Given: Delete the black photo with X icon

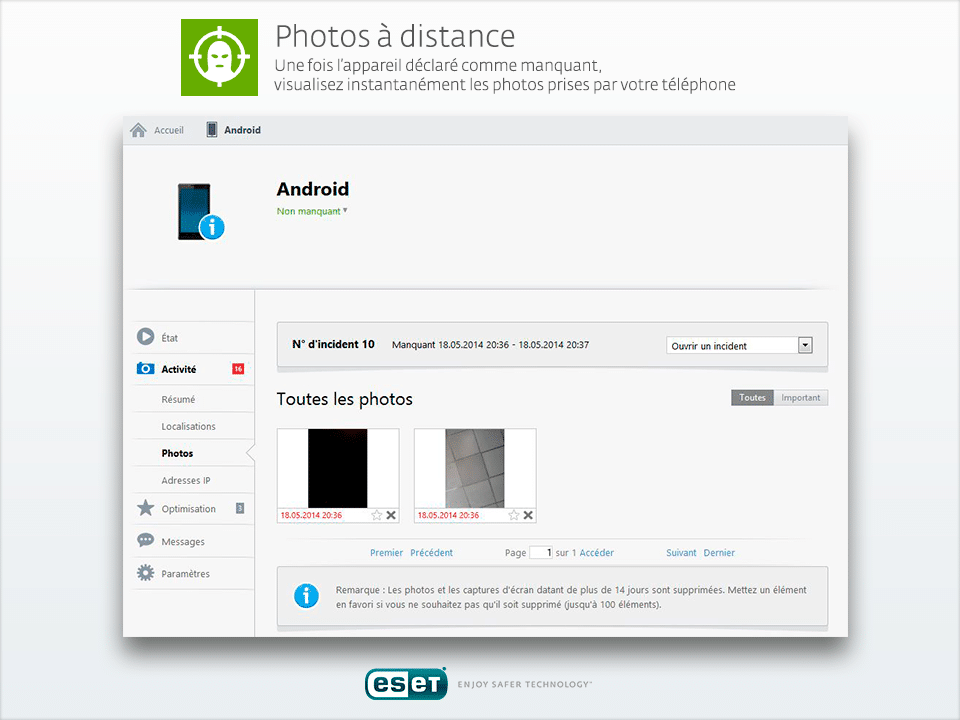Looking at the screenshot, I should pyautogui.click(x=391, y=515).
